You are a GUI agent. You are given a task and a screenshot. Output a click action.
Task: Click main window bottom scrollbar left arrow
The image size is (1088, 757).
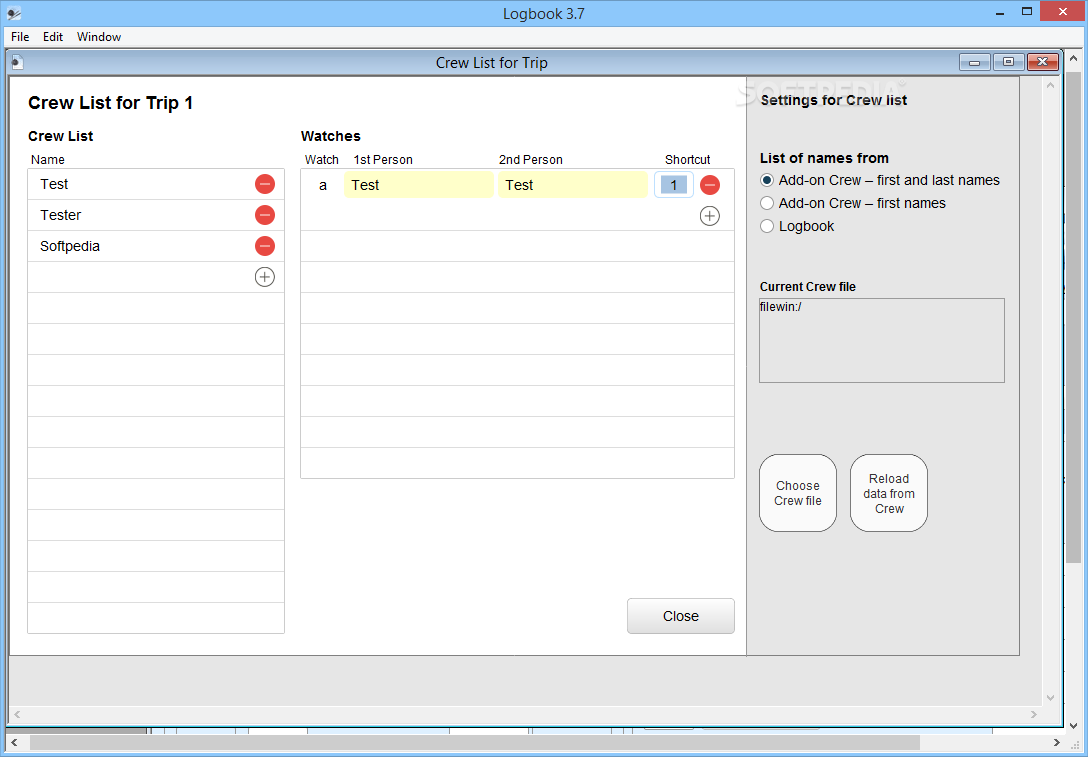tap(15, 743)
